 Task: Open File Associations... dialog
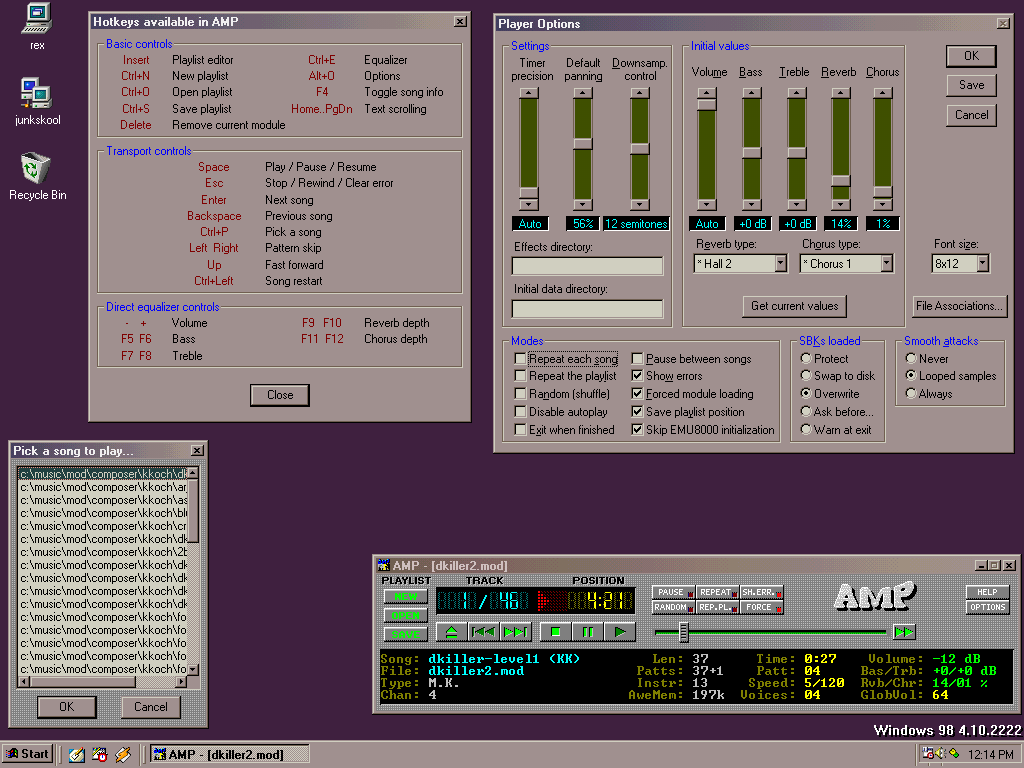pyautogui.click(x=959, y=306)
